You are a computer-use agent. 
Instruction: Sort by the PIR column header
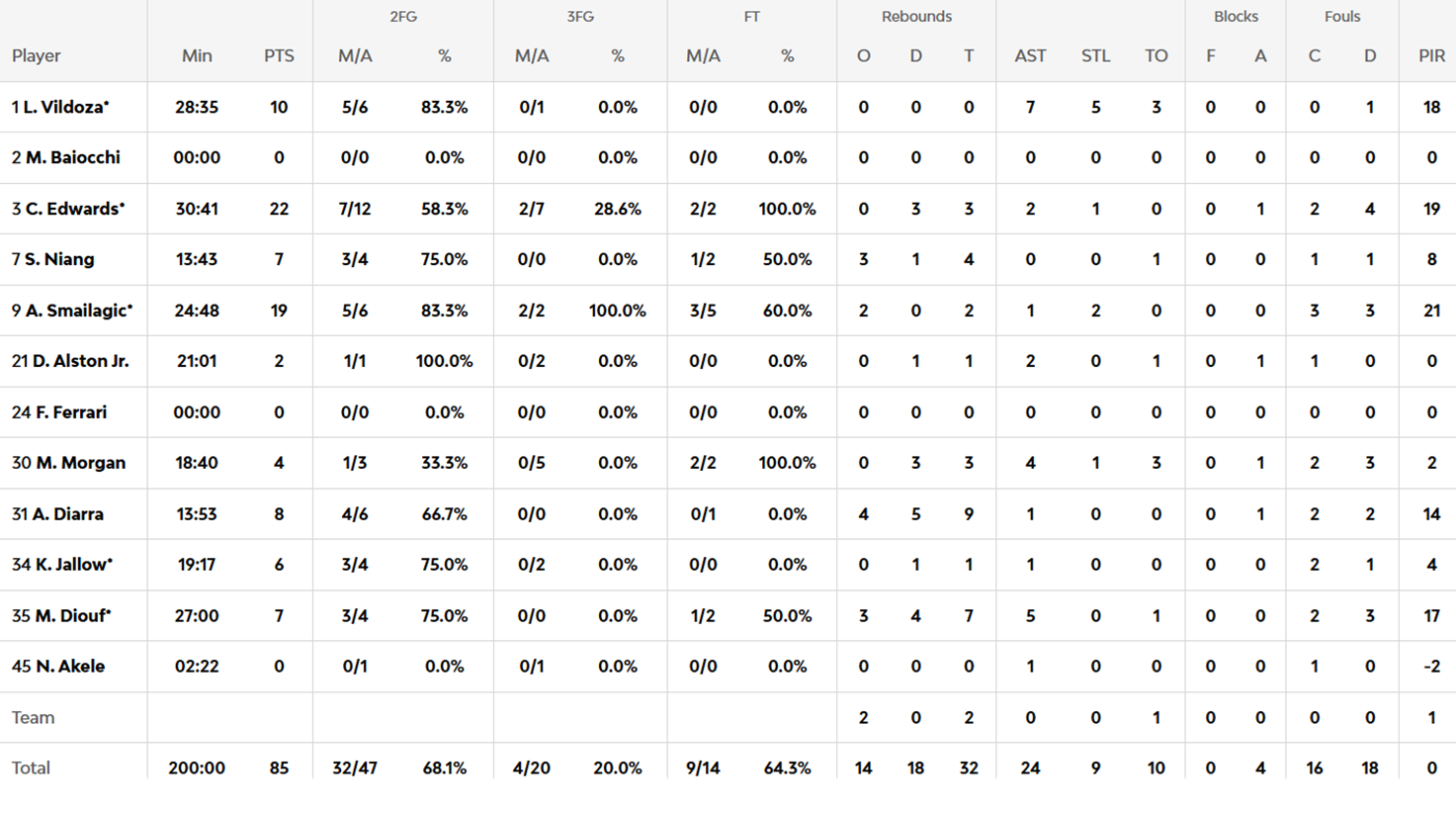click(1431, 56)
